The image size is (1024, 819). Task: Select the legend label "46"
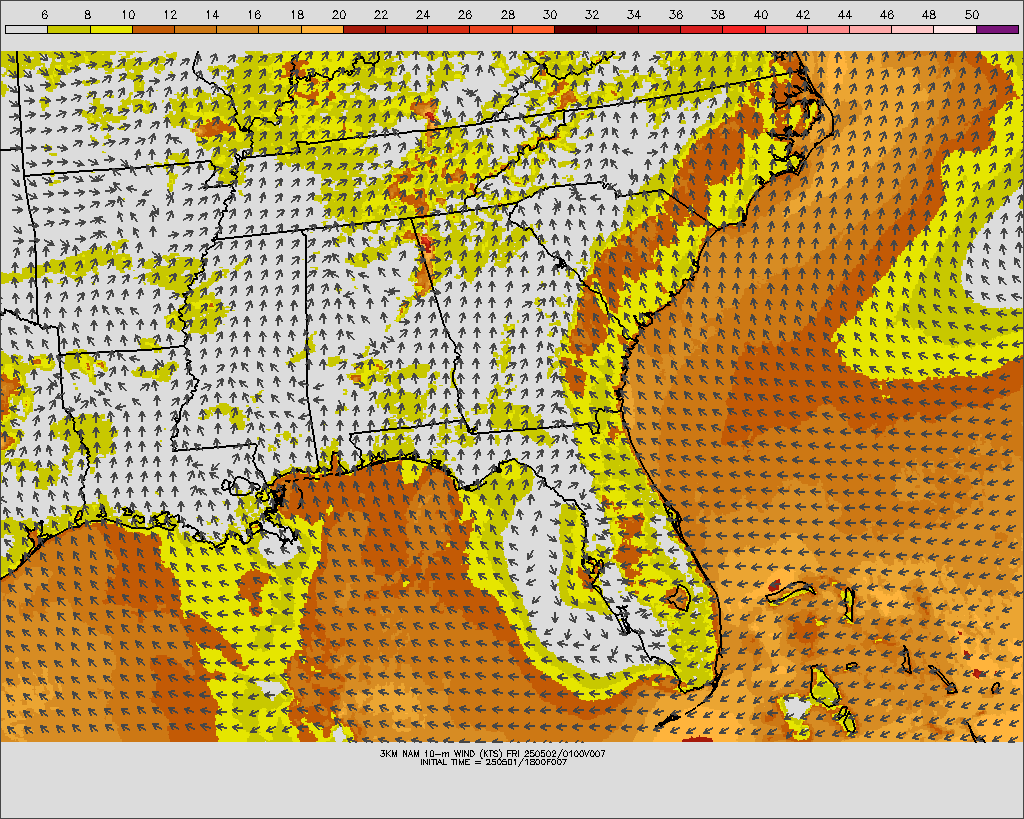(887, 14)
